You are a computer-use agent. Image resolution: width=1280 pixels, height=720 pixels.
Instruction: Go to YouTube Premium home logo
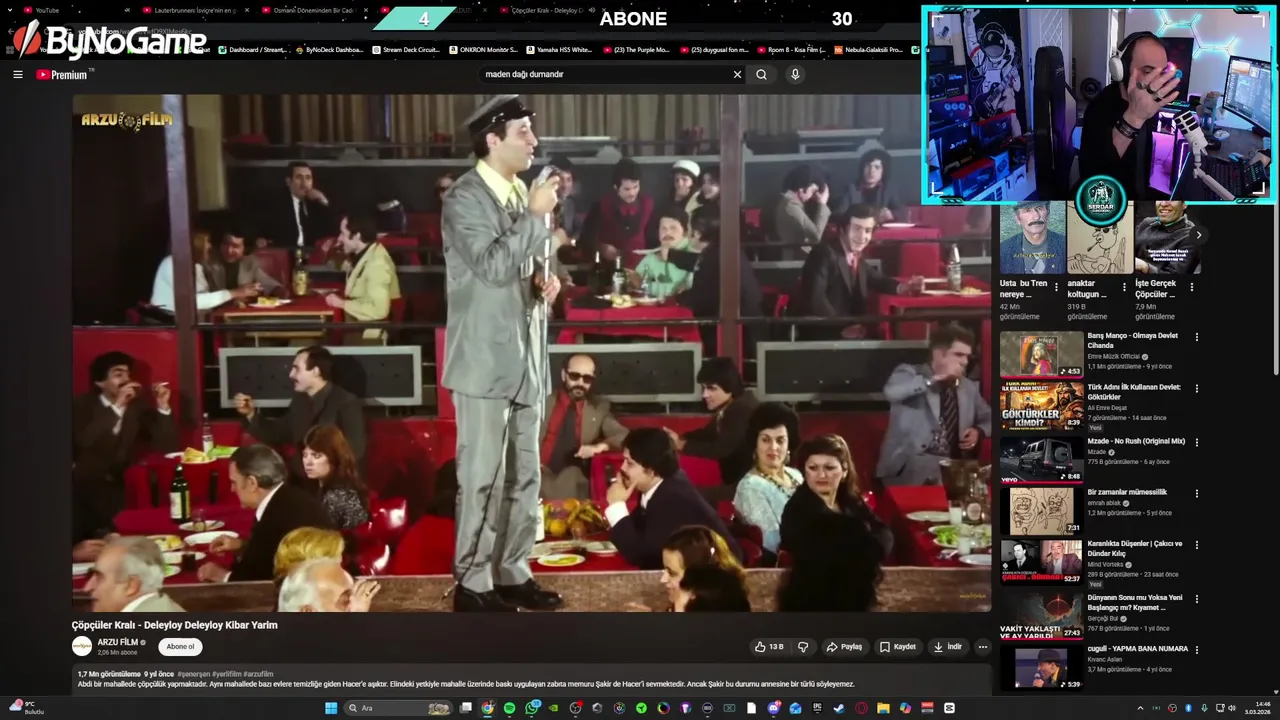tap(62, 74)
